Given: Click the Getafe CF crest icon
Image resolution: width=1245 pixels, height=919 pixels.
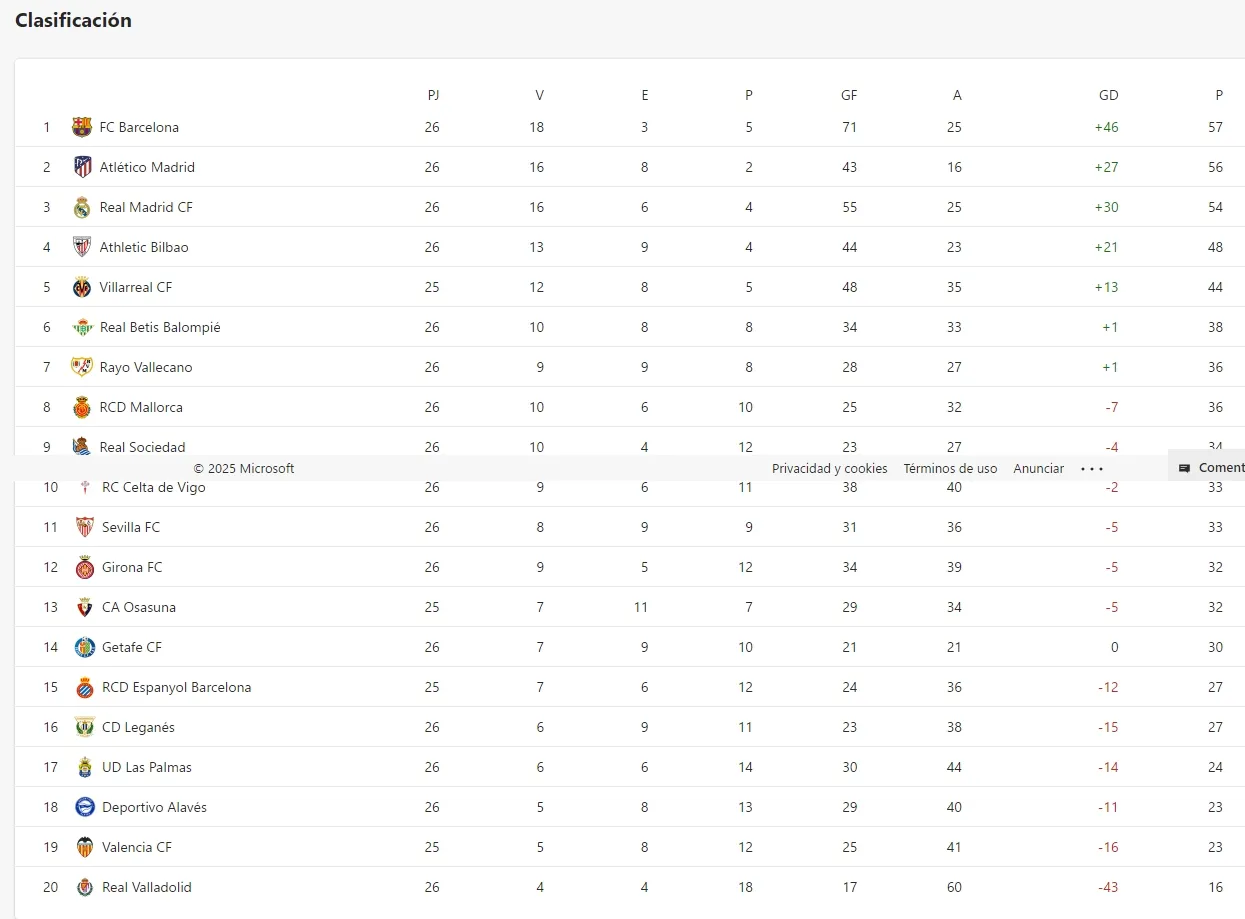Looking at the screenshot, I should click(85, 647).
